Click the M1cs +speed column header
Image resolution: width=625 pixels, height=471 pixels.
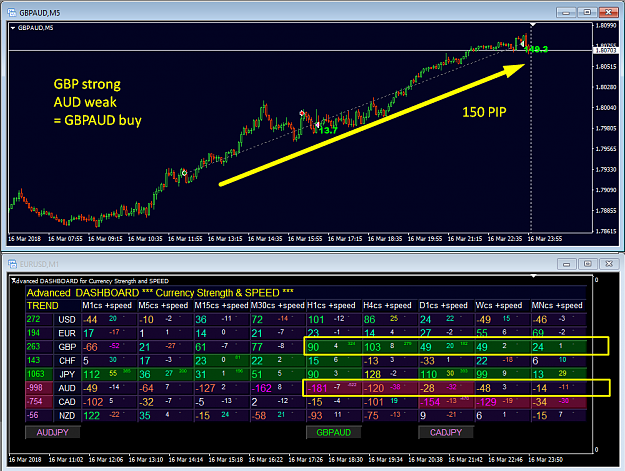pyautogui.click(x=107, y=306)
